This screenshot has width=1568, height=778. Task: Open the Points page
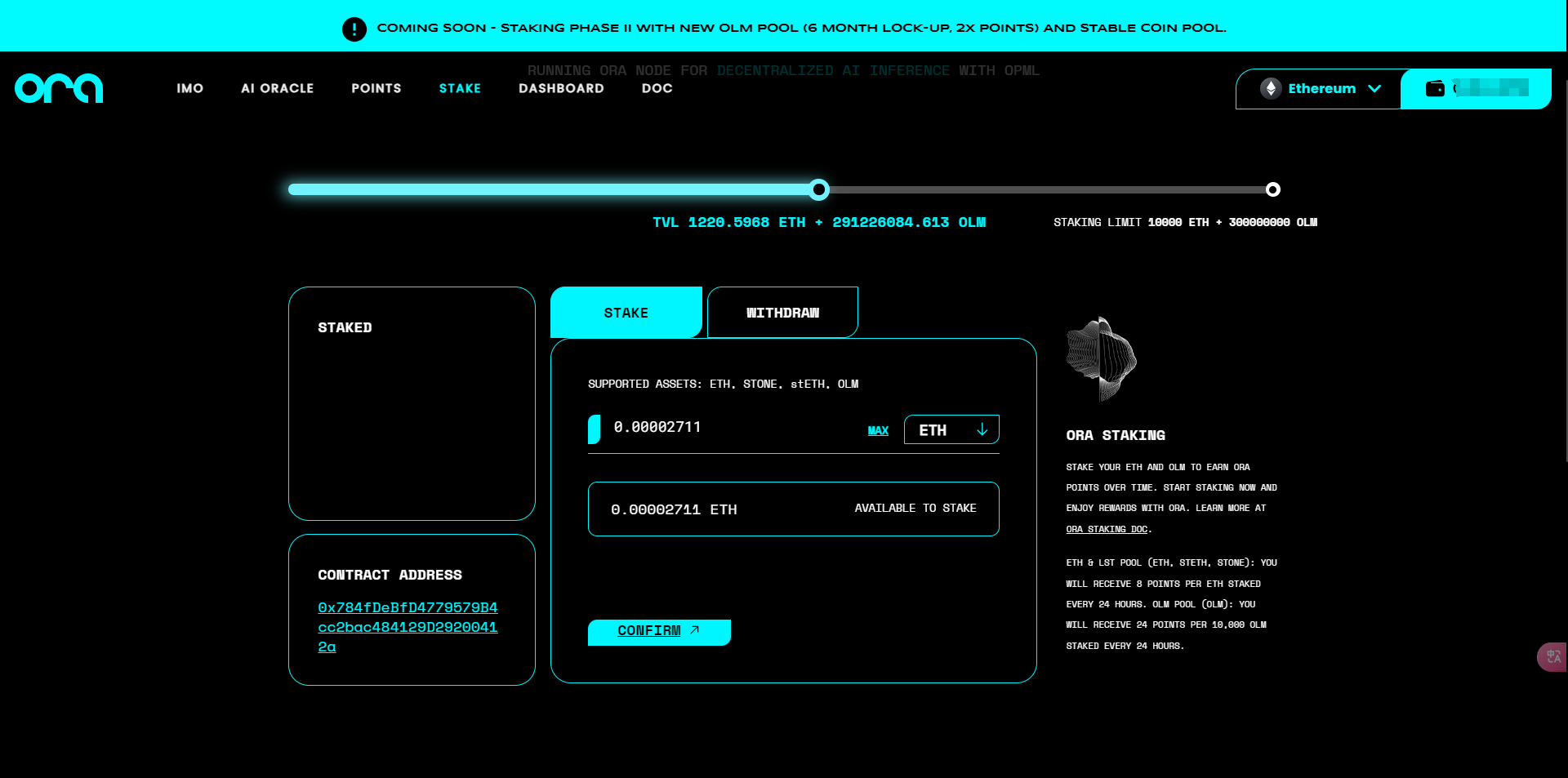point(376,88)
